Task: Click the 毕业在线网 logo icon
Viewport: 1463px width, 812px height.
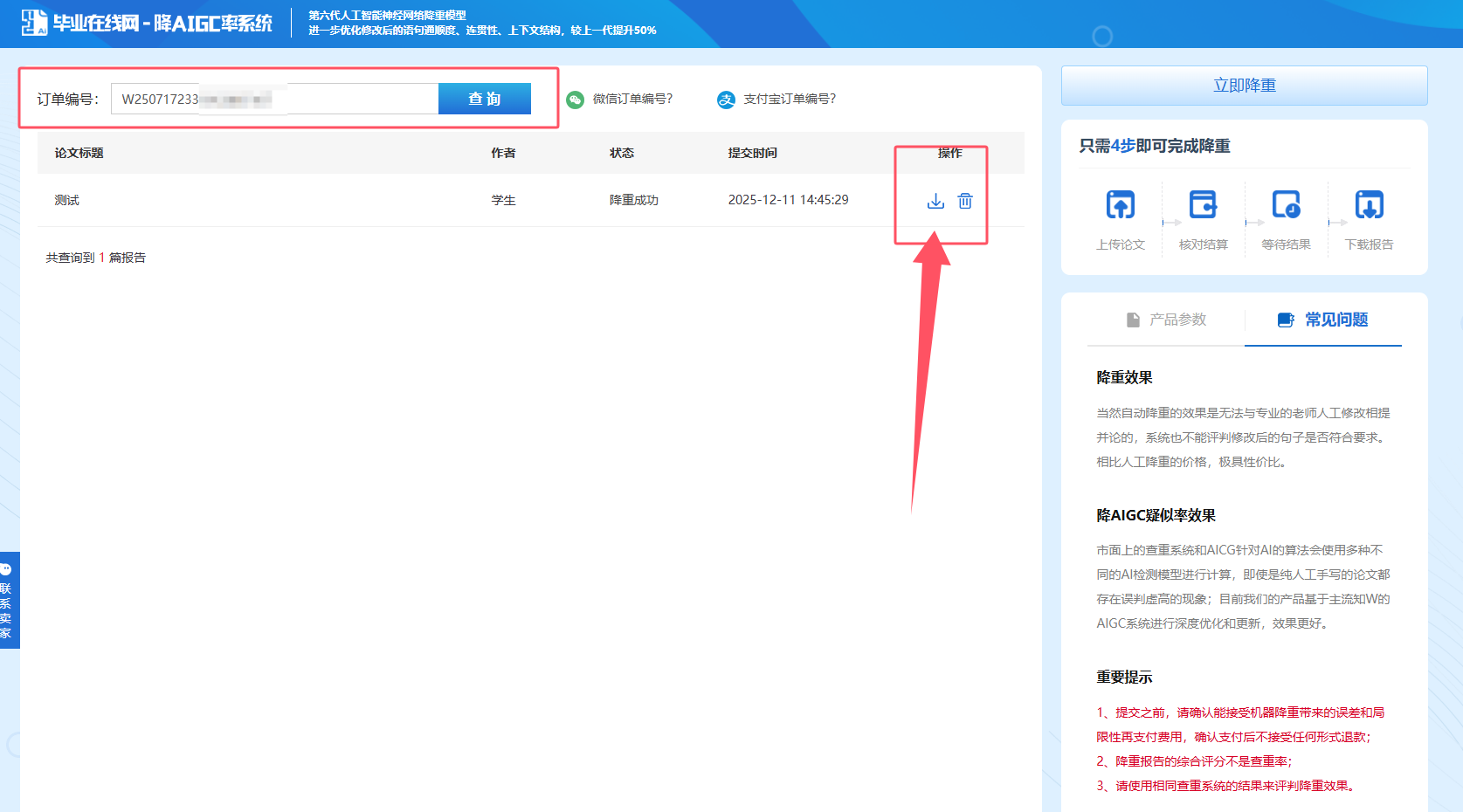Action: [33, 19]
